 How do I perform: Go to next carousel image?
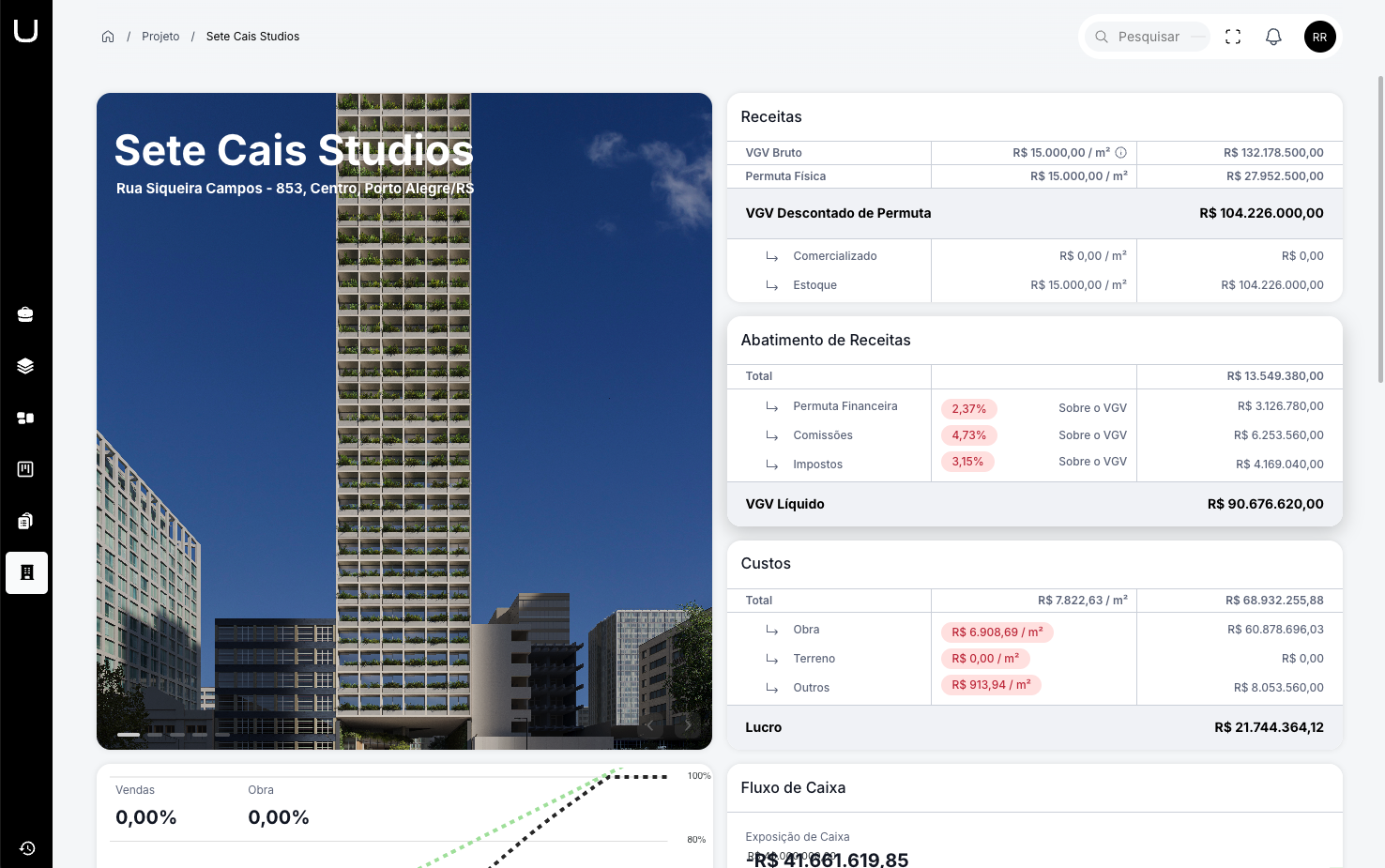click(x=688, y=724)
